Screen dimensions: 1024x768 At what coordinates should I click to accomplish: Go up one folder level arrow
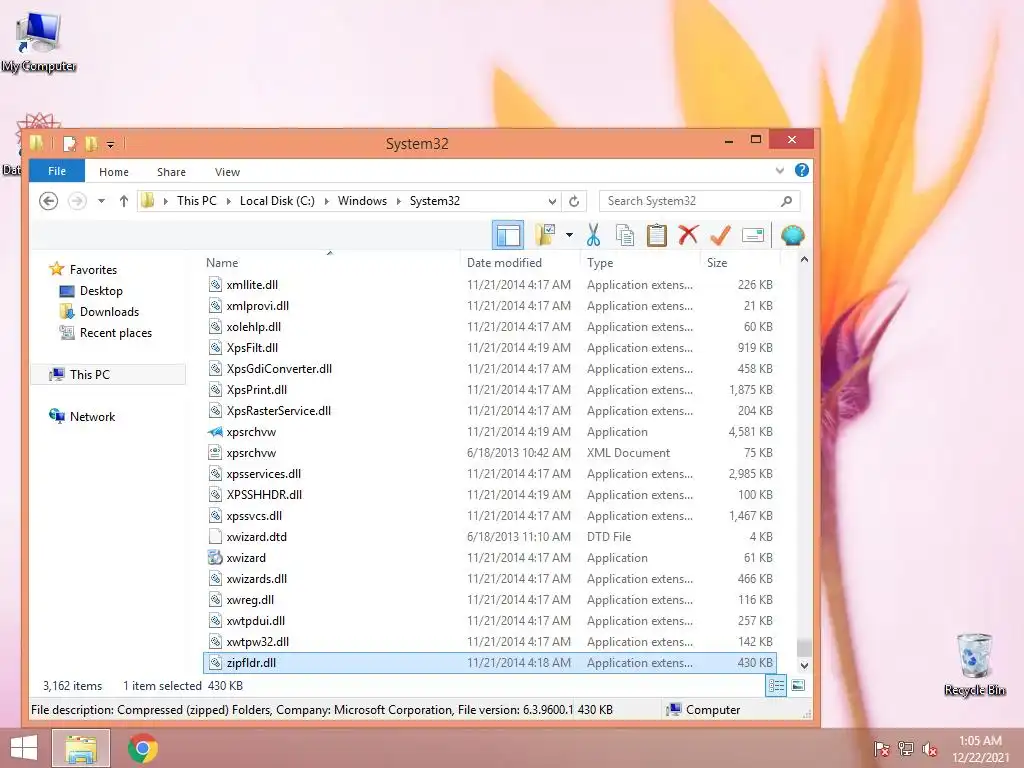123,200
